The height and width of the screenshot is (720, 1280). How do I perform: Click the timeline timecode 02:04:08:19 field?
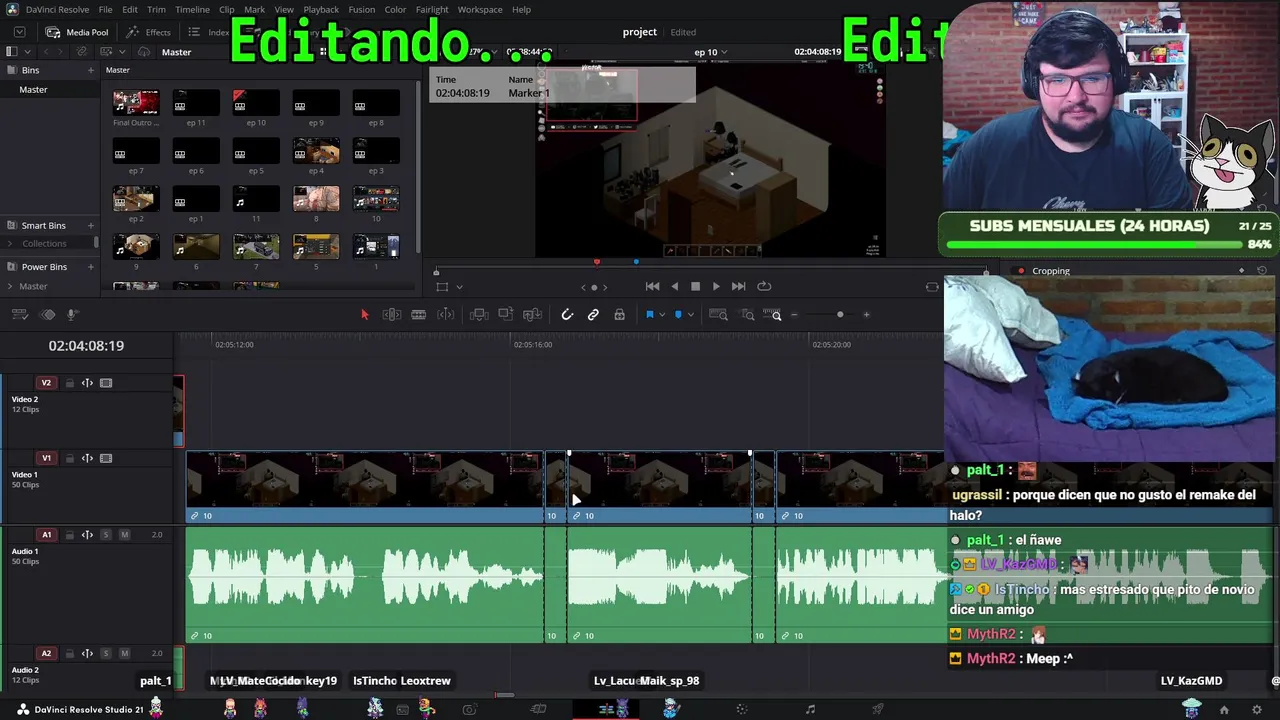tap(86, 346)
